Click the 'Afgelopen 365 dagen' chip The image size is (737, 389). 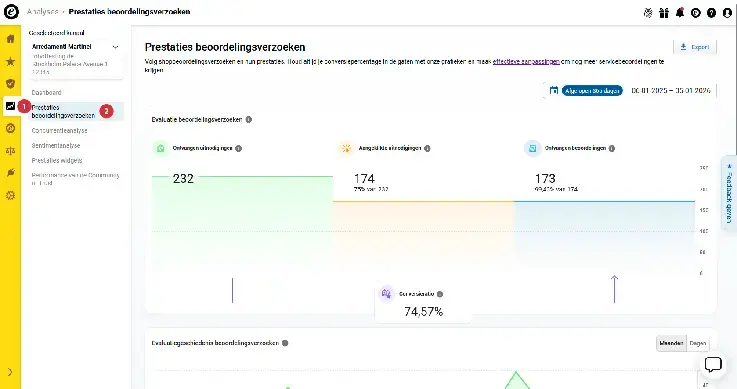click(592, 91)
